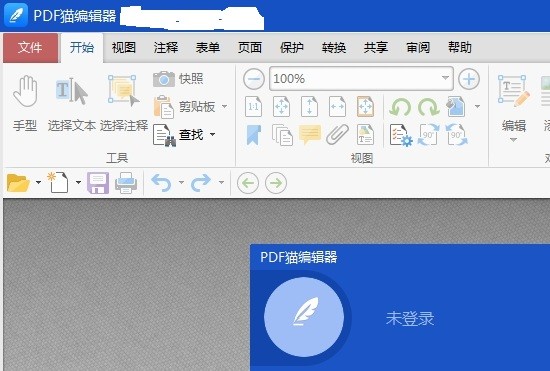
Task: Switch to the Help (帮助) tab
Action: click(460, 48)
